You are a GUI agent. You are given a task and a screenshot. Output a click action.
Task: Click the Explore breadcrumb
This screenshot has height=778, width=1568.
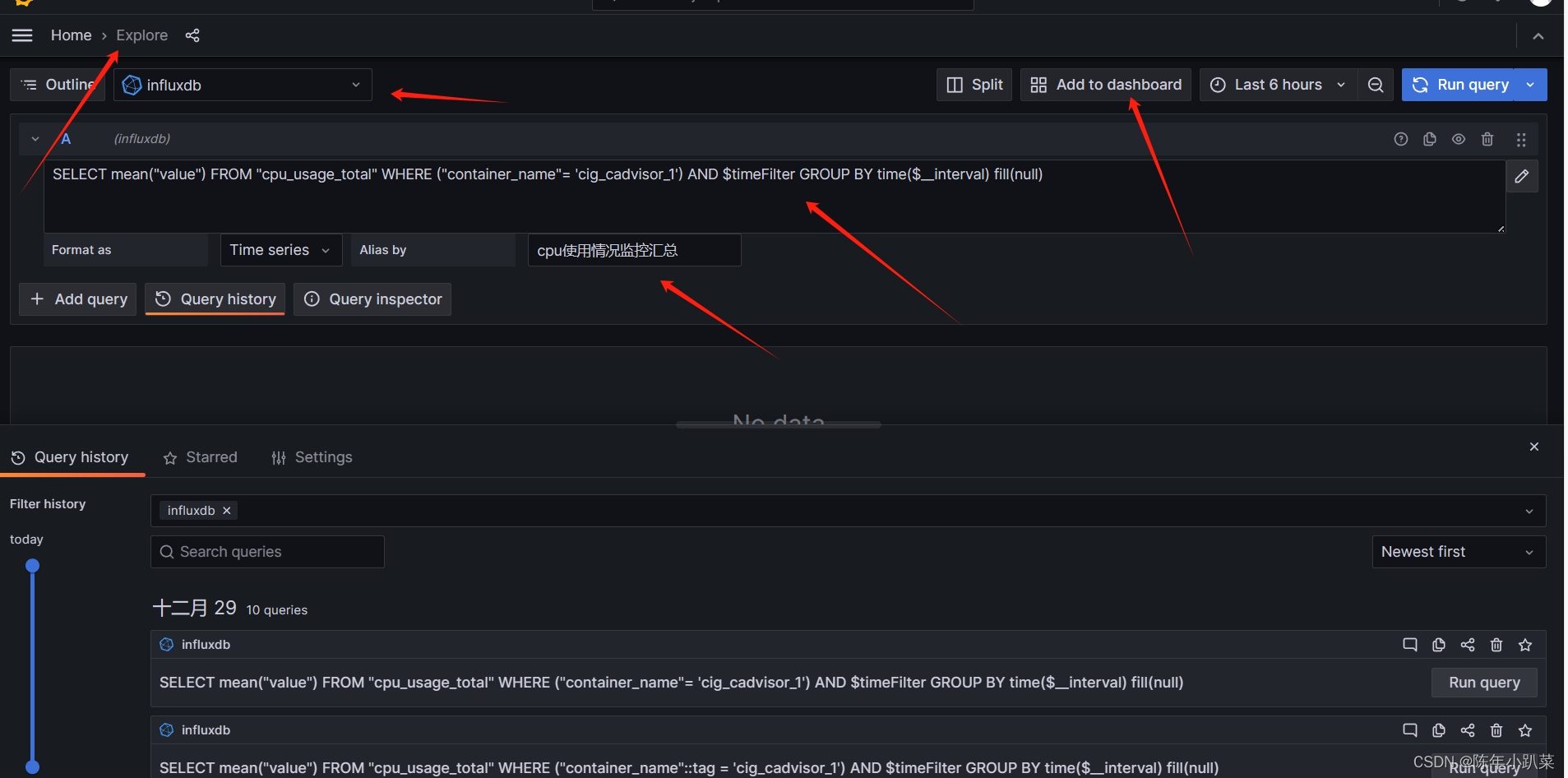click(141, 35)
